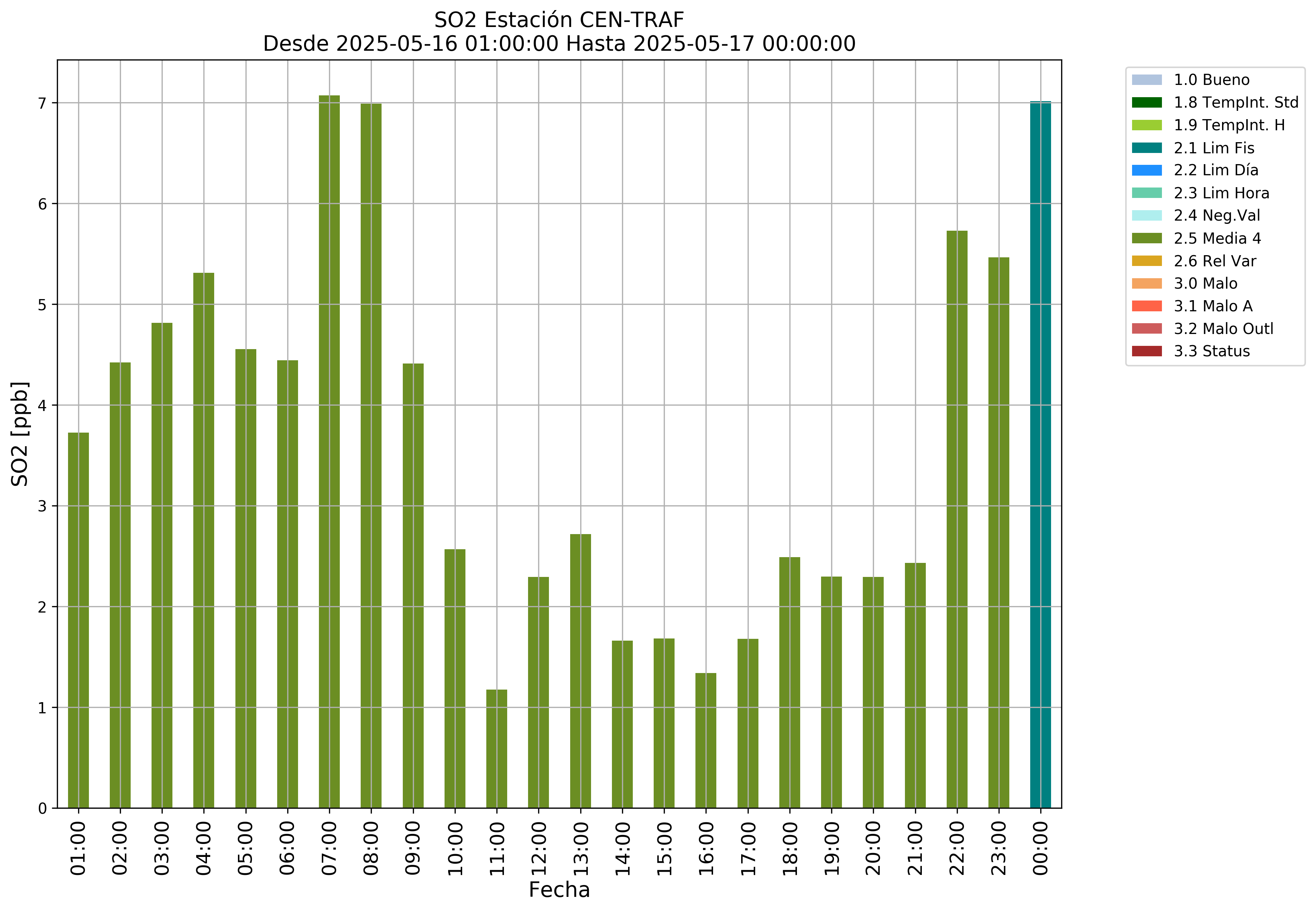Click the x-axis tick label '01:00'
This screenshot has height=912, width=1316.
(x=78, y=848)
